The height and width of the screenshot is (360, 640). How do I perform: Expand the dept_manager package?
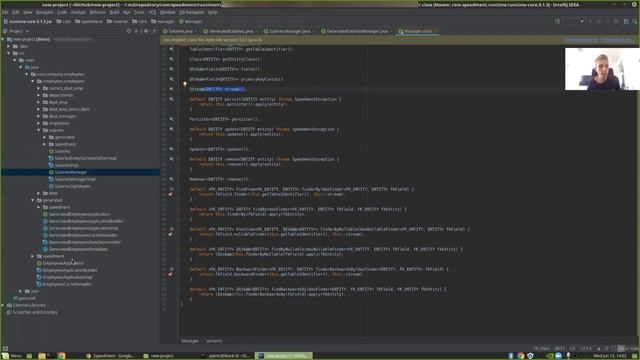[39, 116]
